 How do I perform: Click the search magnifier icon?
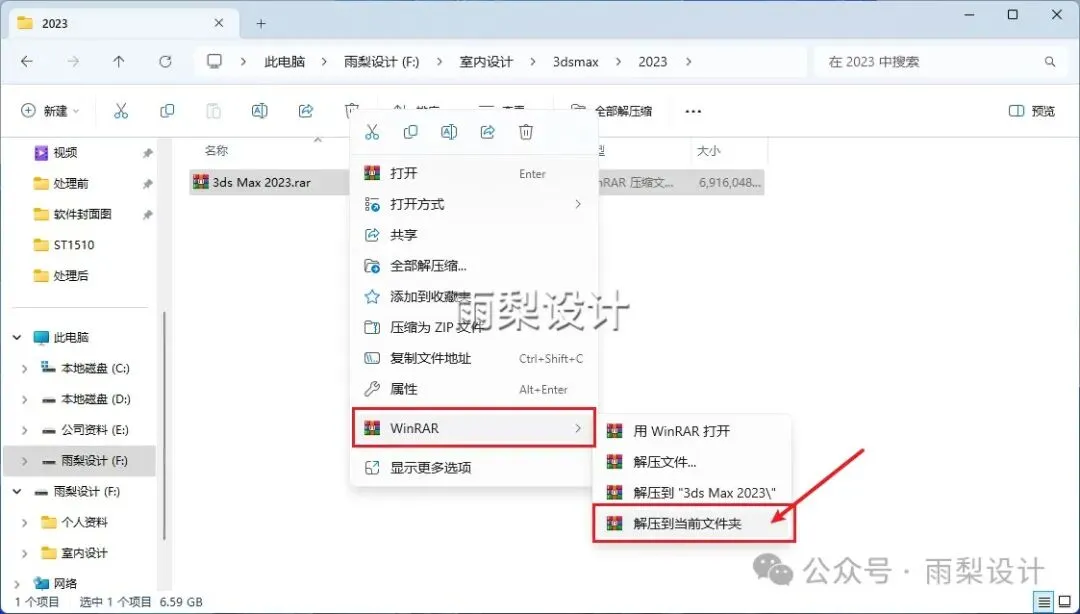click(1050, 61)
